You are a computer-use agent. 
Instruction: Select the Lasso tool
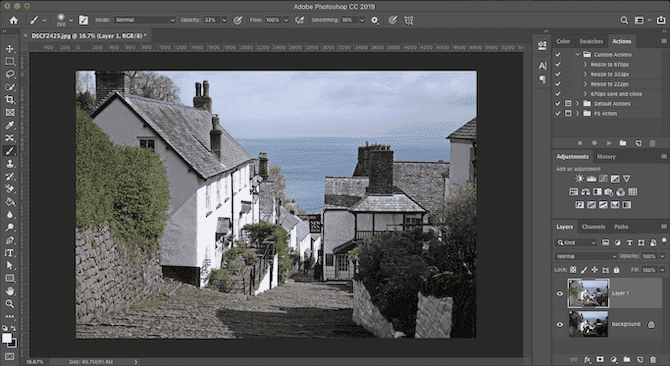(x=9, y=74)
